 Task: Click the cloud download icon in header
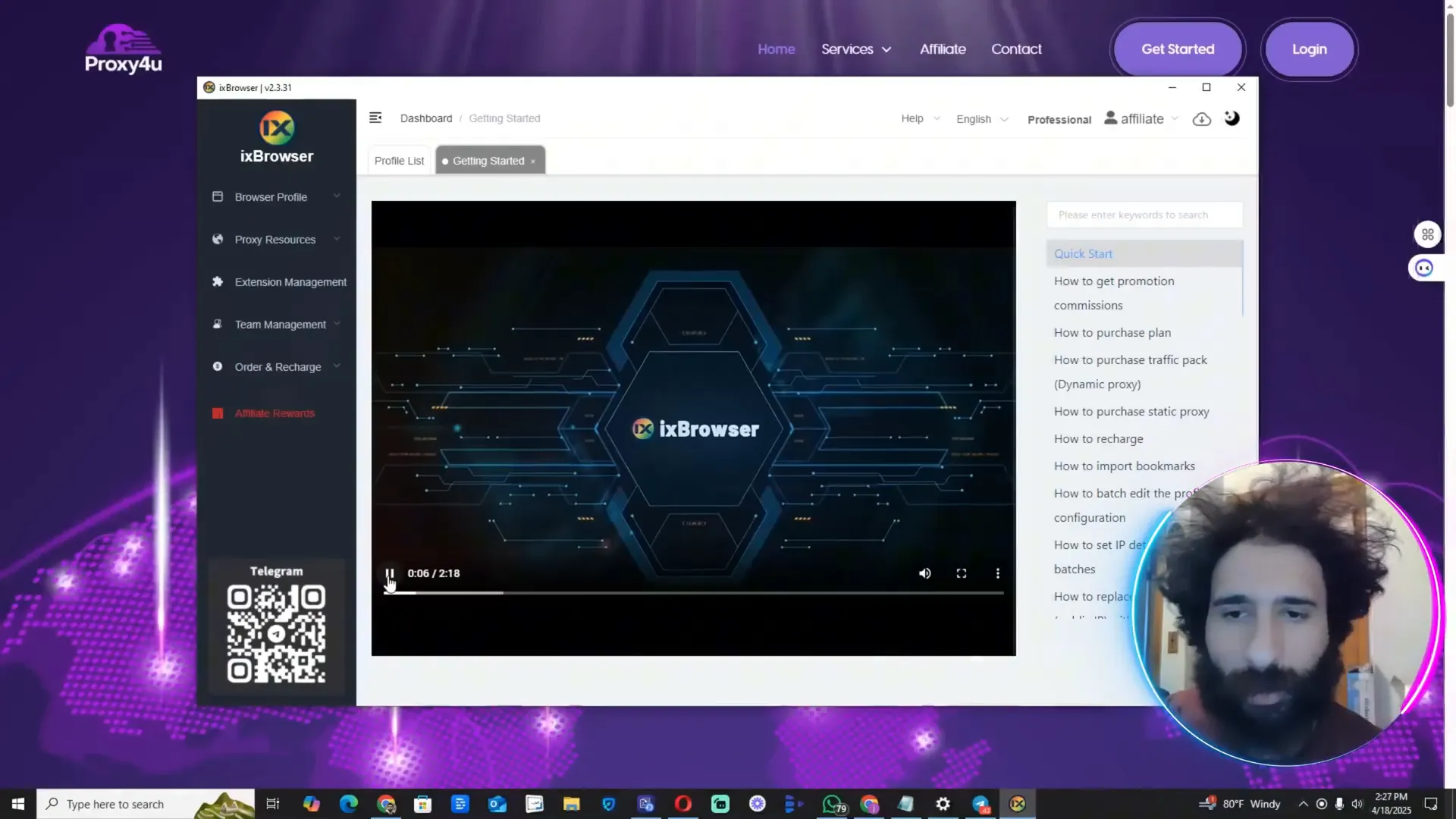pos(1202,119)
